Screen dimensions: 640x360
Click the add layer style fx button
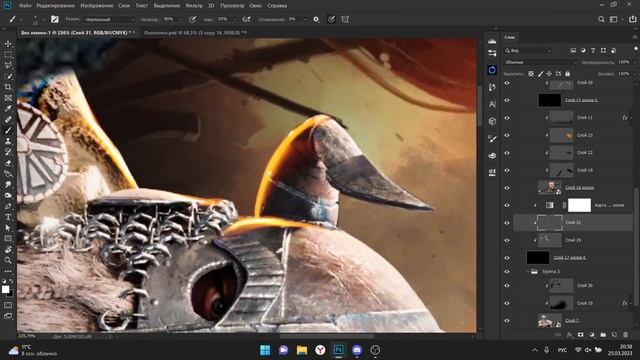[x=569, y=335]
